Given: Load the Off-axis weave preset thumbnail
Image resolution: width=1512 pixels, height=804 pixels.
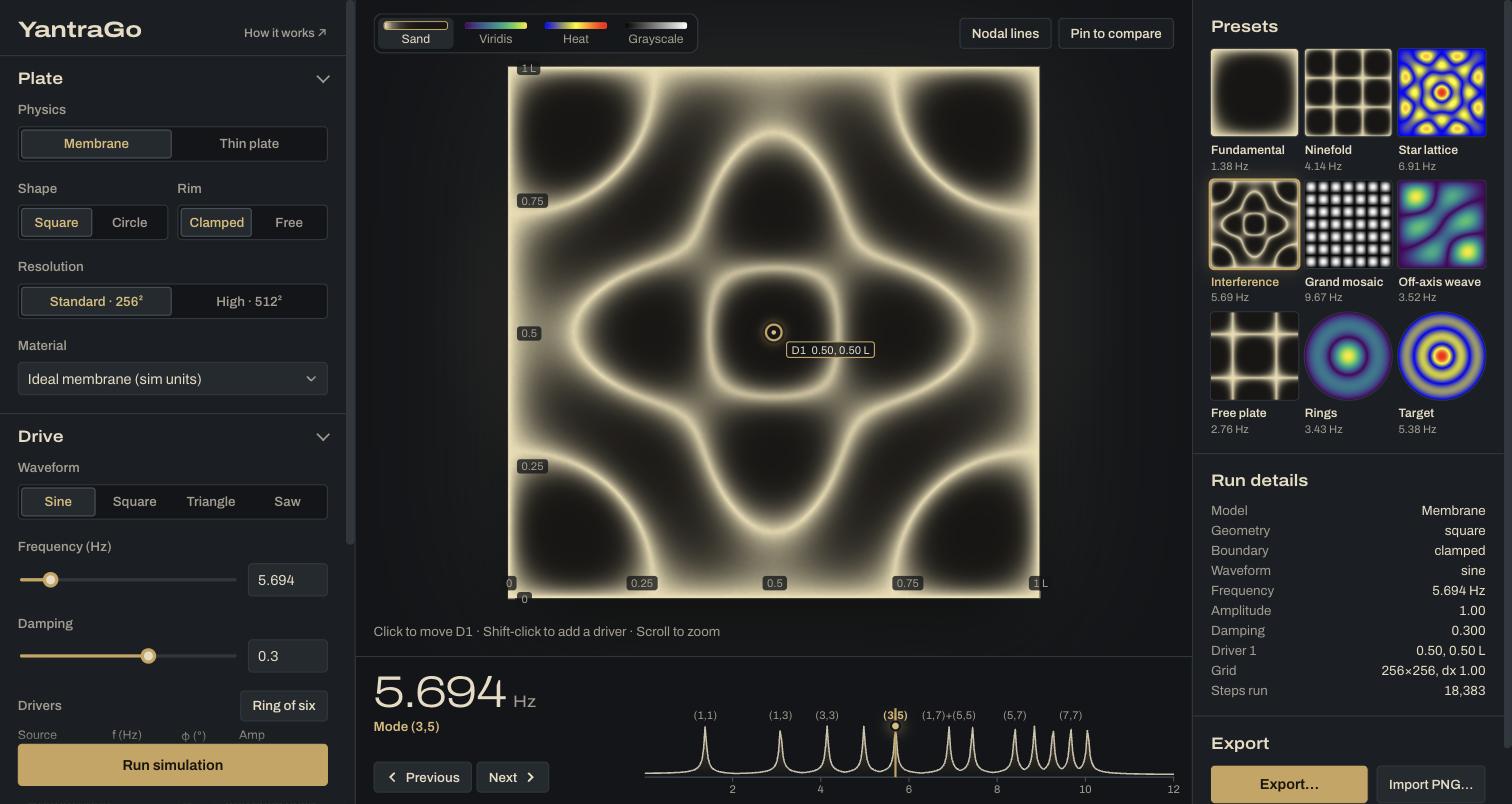Looking at the screenshot, I should click(1442, 225).
